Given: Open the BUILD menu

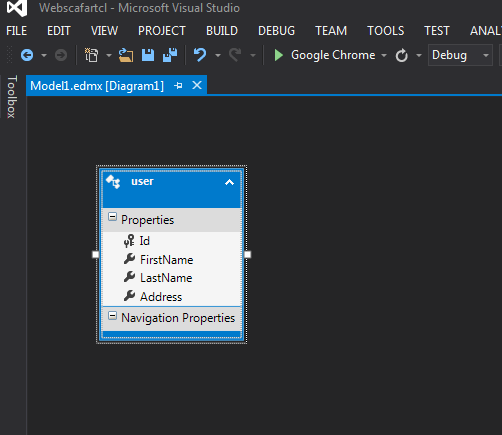Looking at the screenshot, I should click(222, 31).
